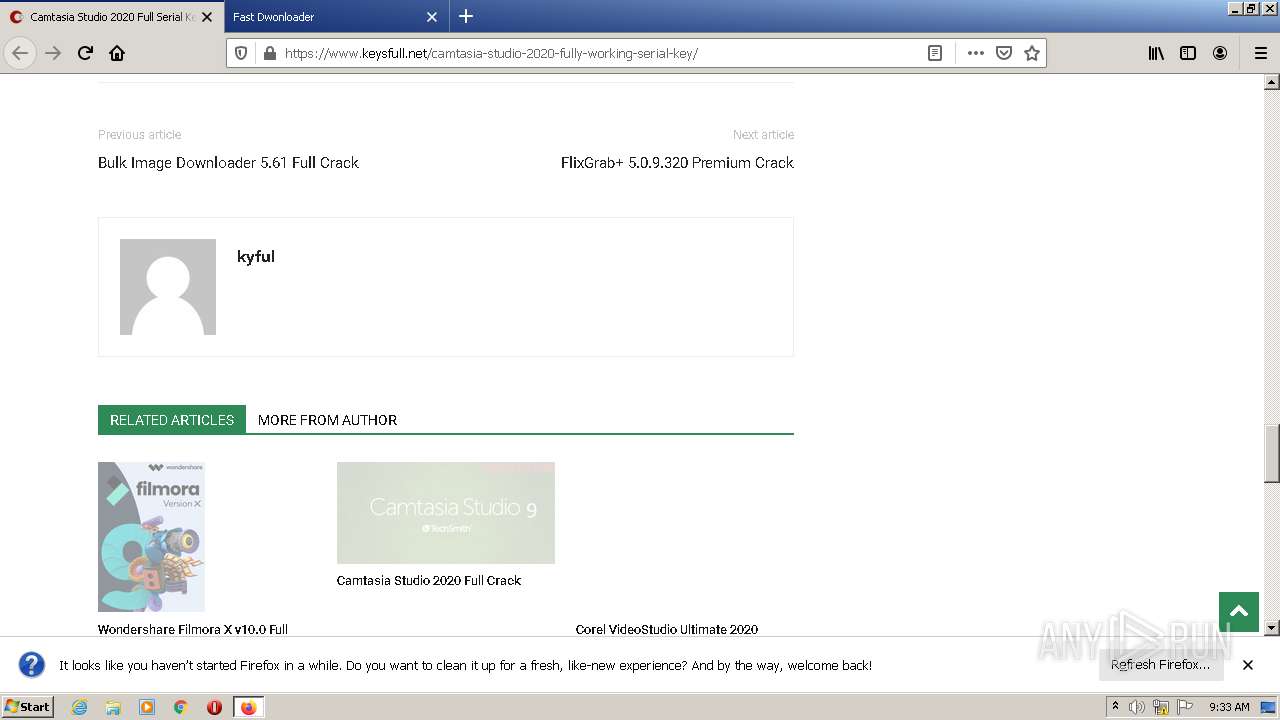Select the Camtasia Studio 2020 Full Serial tab
The image size is (1280, 720).
point(111,17)
